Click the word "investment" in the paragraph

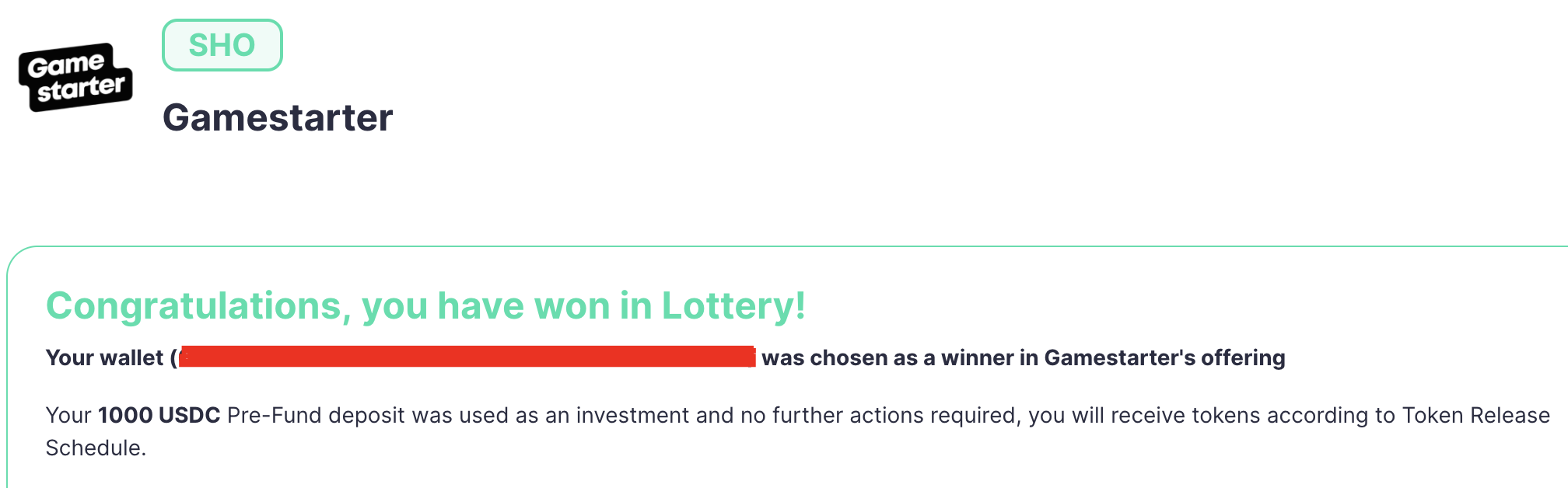click(x=632, y=415)
